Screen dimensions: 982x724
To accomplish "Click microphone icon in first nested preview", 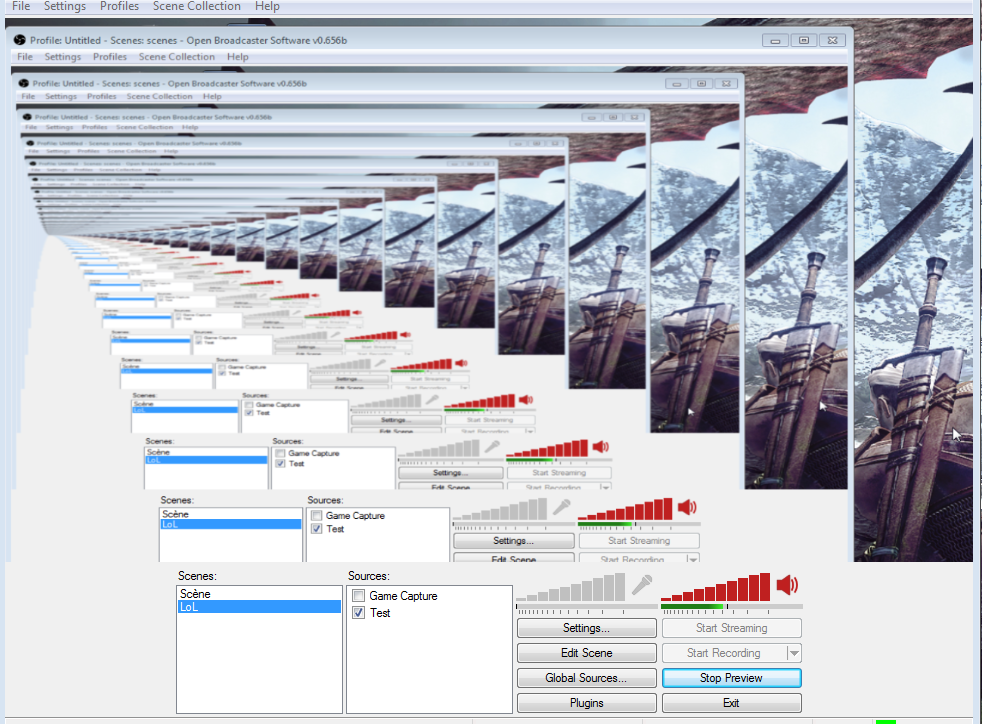I will [561, 507].
